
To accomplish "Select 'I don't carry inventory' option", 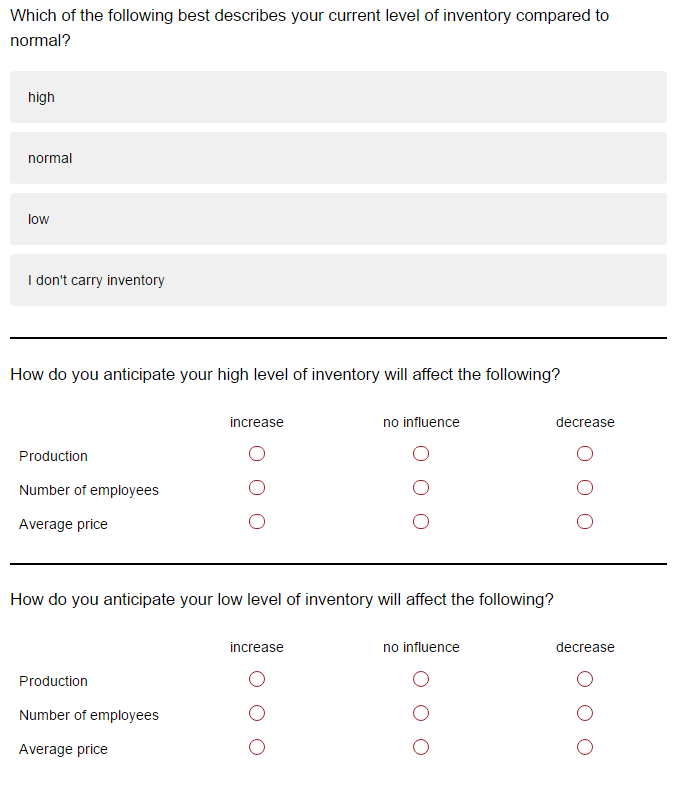I will pos(338,280).
